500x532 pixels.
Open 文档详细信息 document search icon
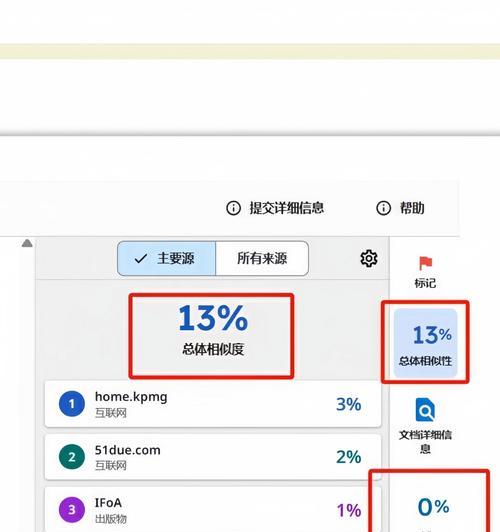(425, 410)
